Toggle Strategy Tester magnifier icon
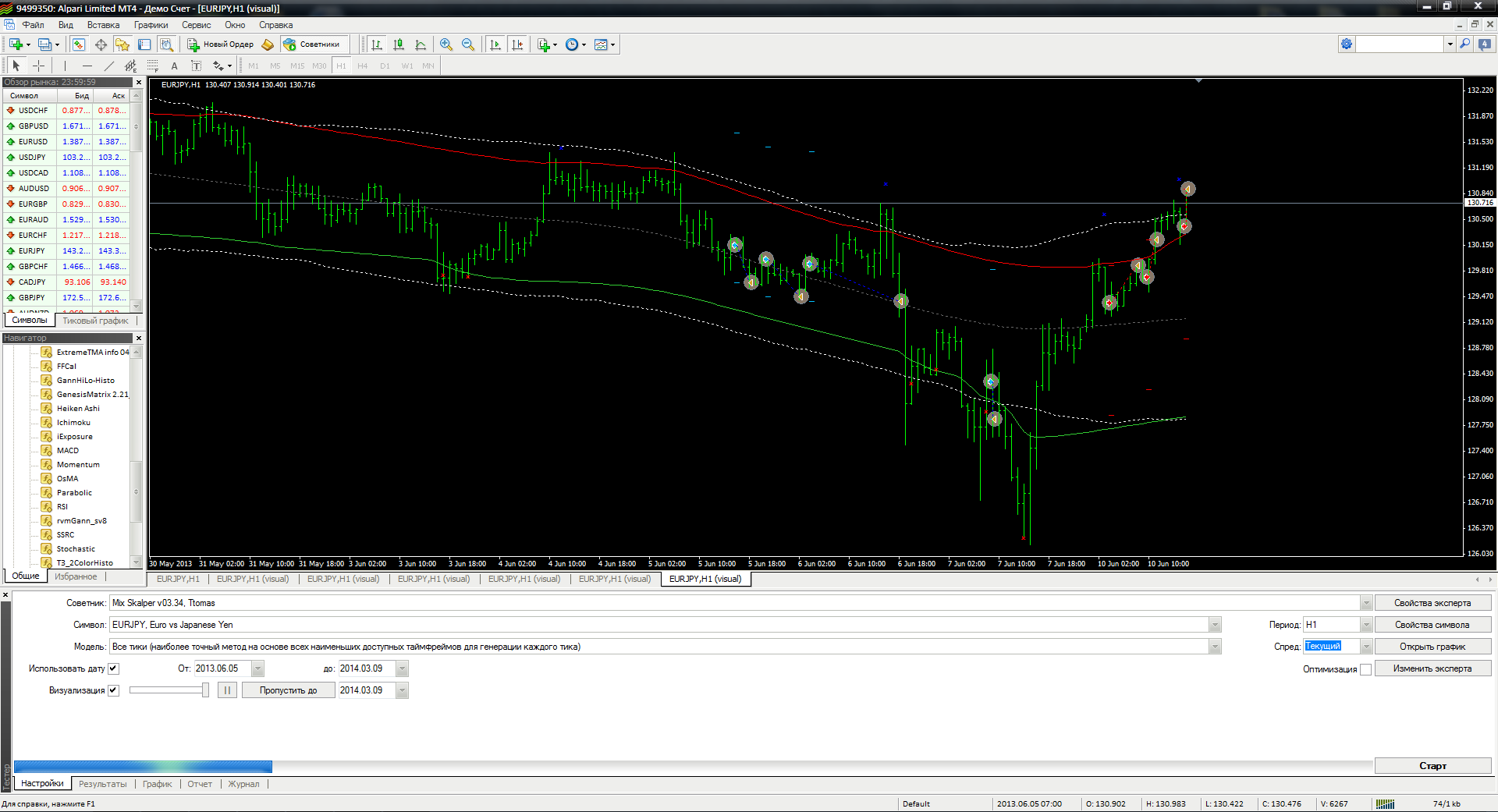The height and width of the screenshot is (812, 1498). click(x=166, y=44)
